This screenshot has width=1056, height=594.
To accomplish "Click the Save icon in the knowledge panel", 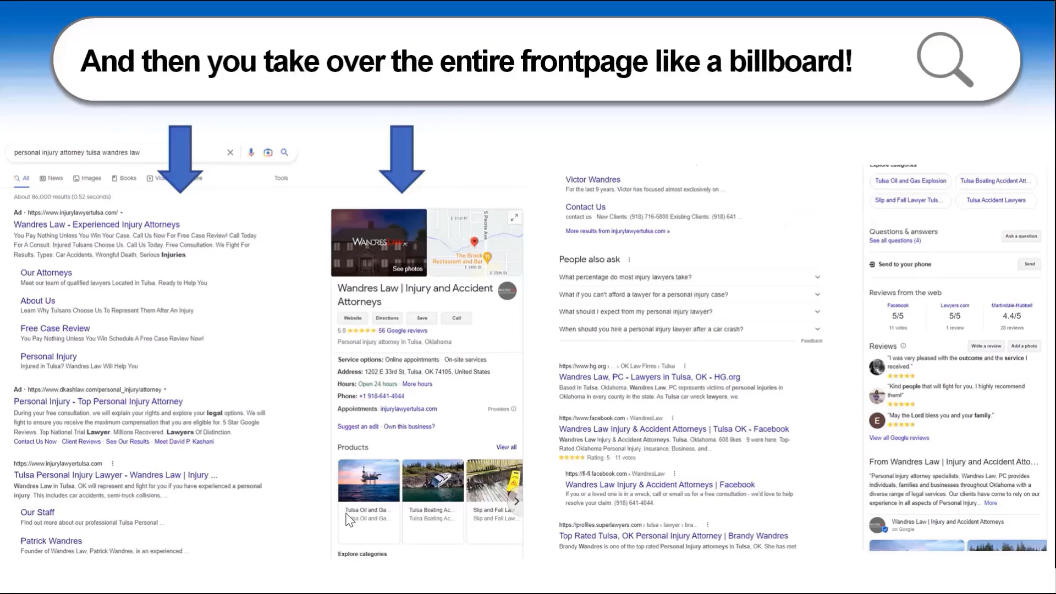I will (x=421, y=318).
